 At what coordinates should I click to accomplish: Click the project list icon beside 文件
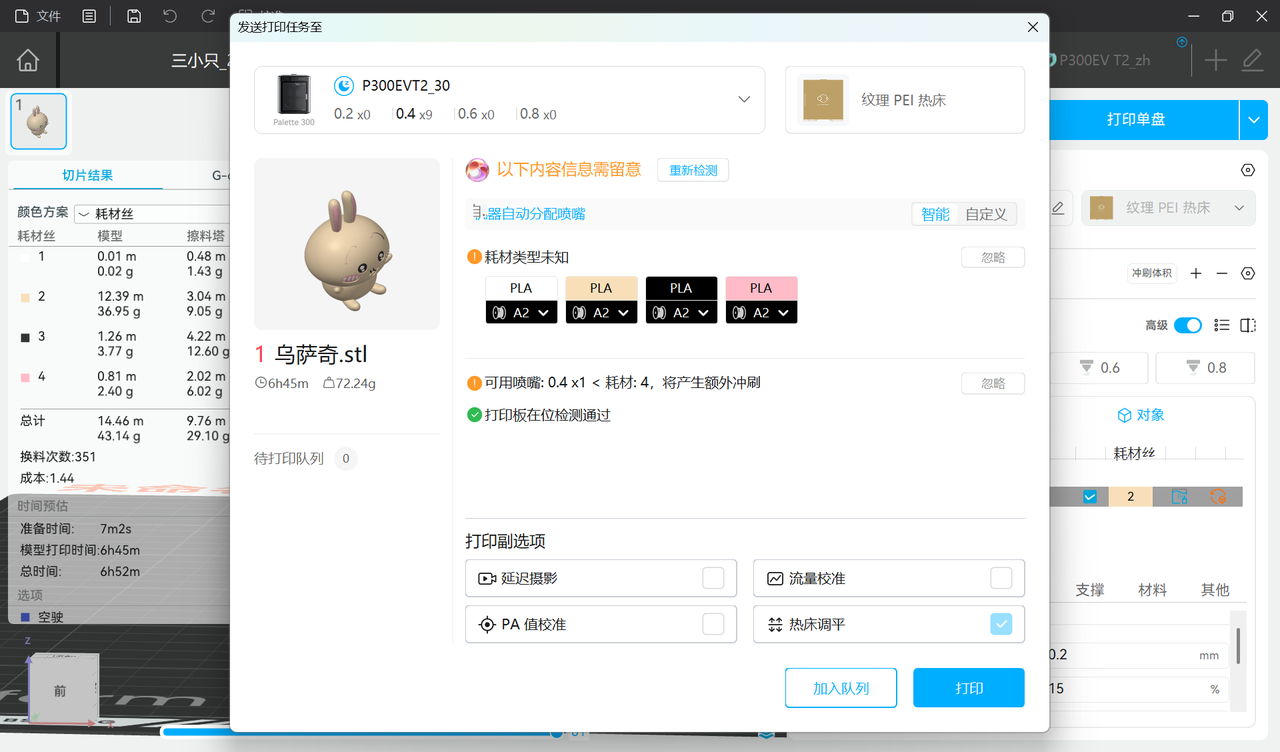[x=90, y=16]
